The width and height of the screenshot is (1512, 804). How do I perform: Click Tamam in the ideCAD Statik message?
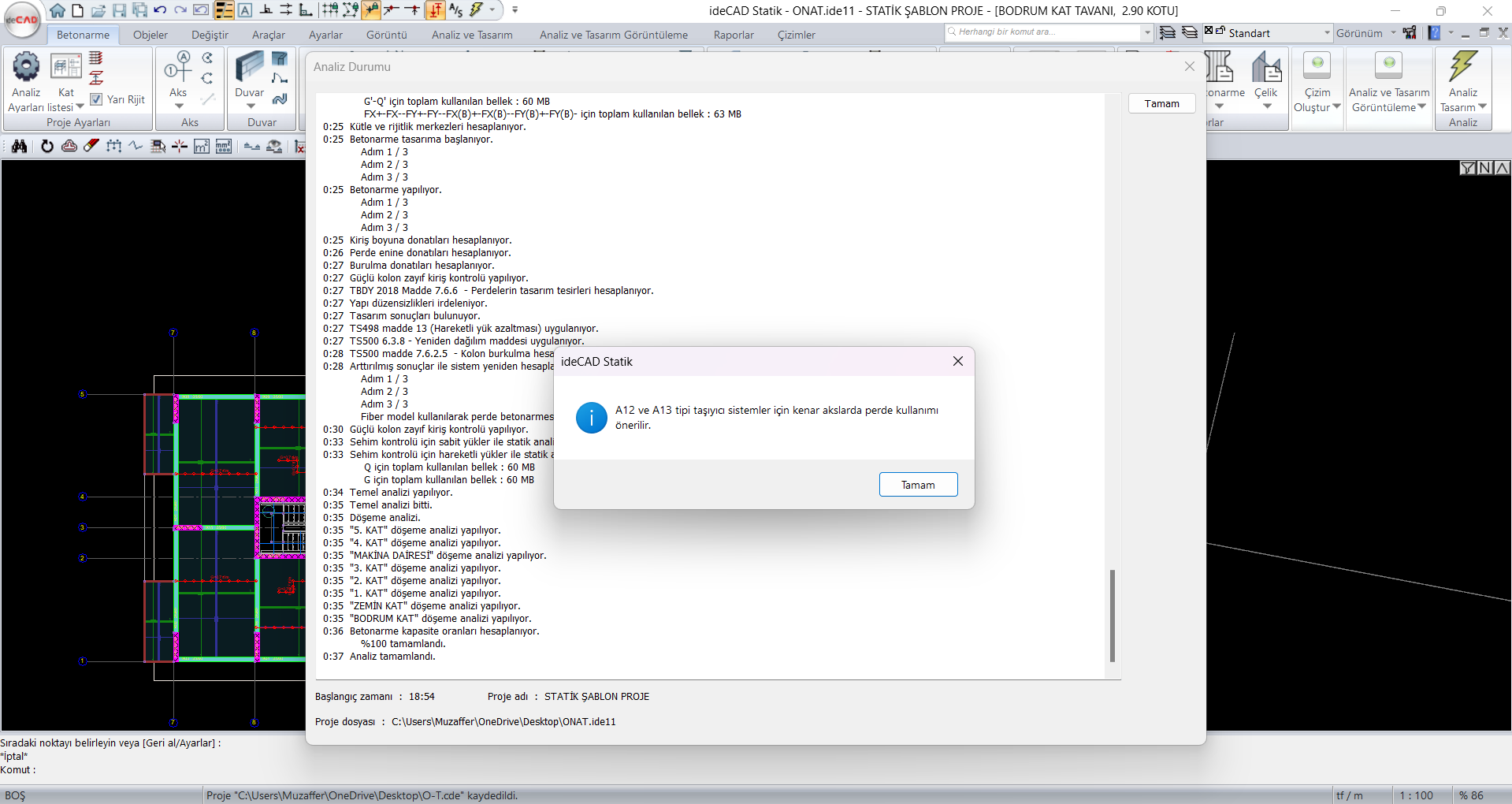coord(918,485)
